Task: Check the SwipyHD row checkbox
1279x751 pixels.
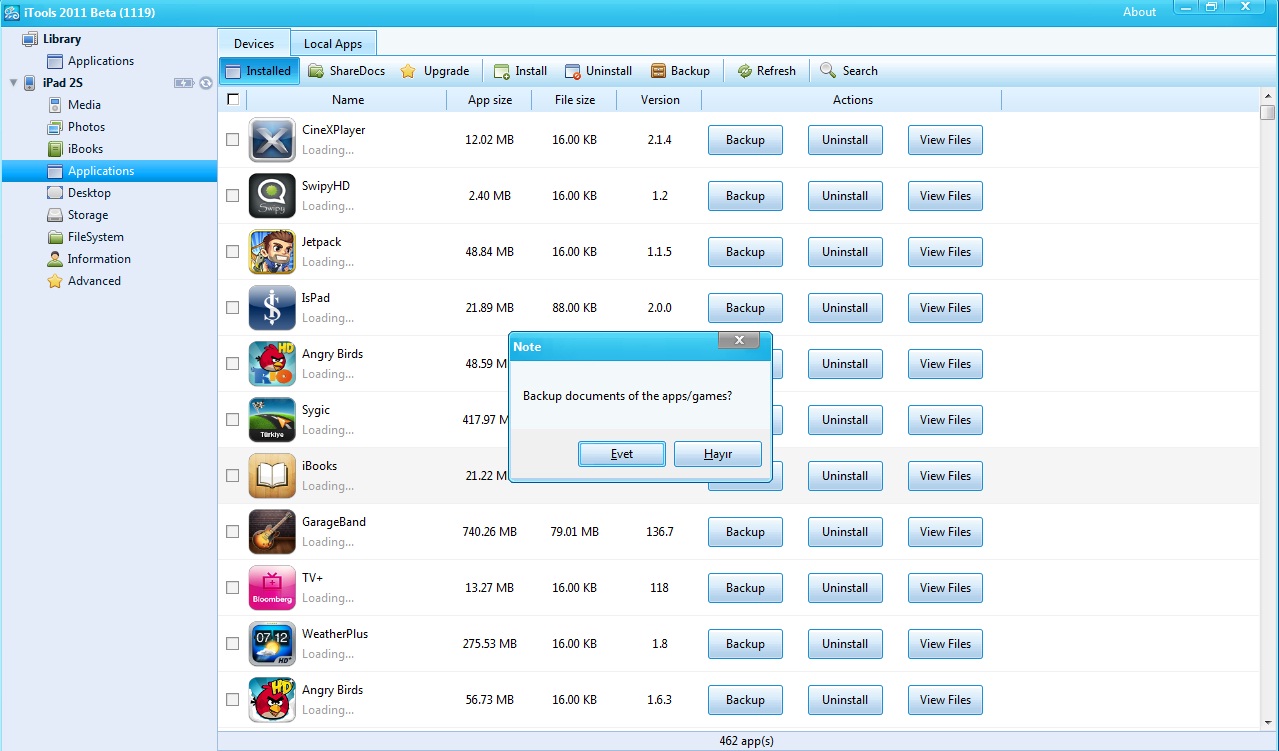Action: point(232,196)
